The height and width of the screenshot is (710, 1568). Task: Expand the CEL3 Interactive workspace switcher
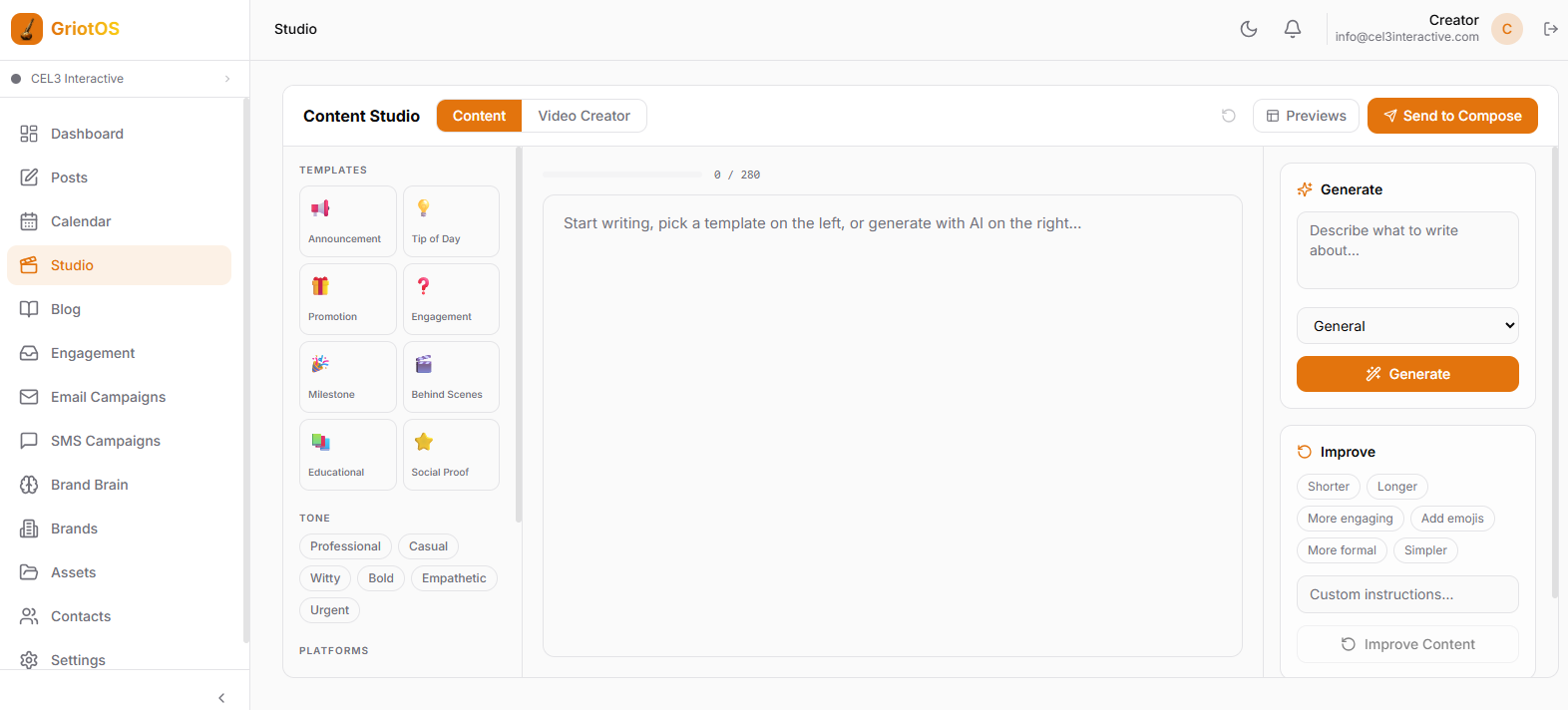pos(120,79)
